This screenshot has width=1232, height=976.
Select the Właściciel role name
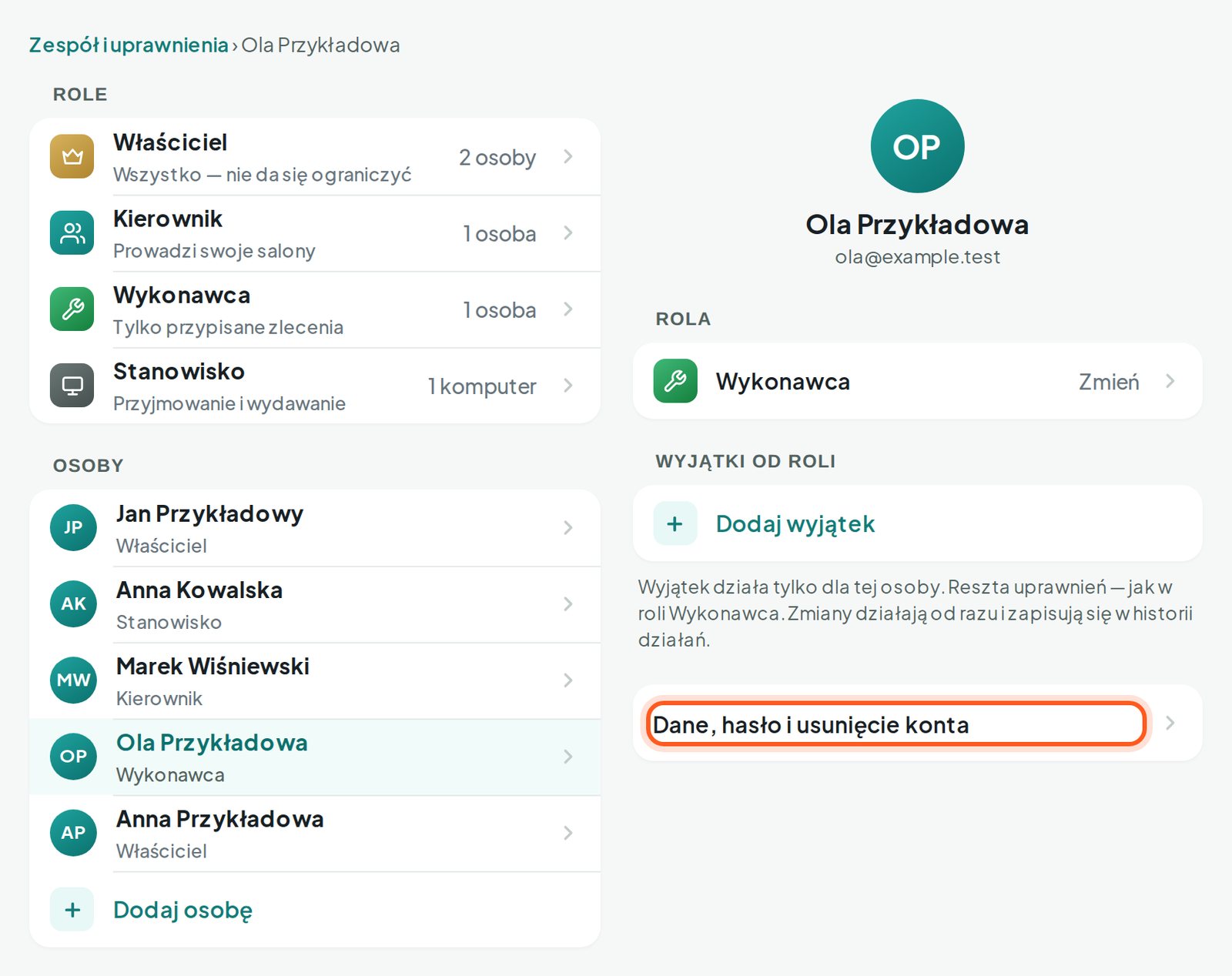(x=170, y=142)
